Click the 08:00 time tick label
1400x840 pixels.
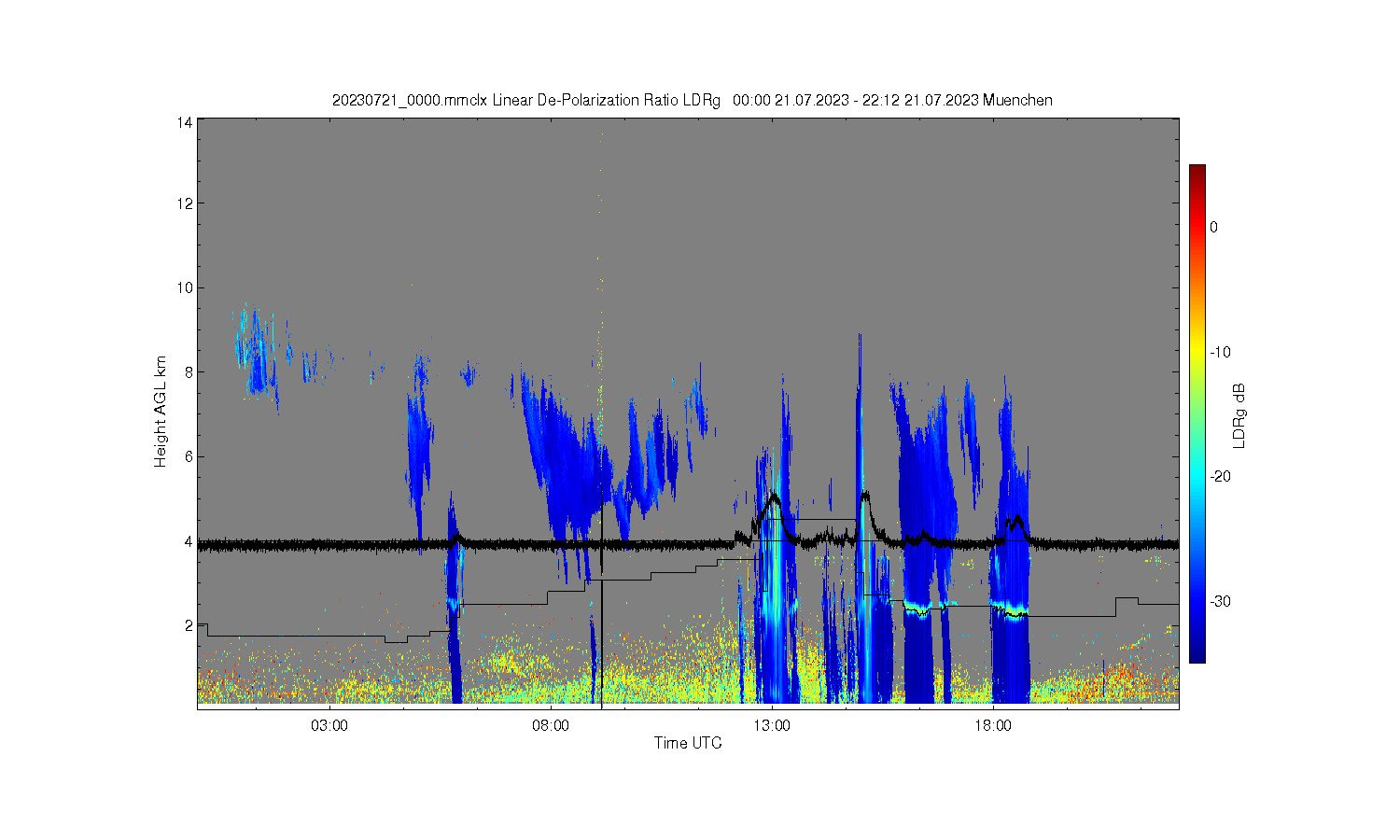(x=551, y=725)
